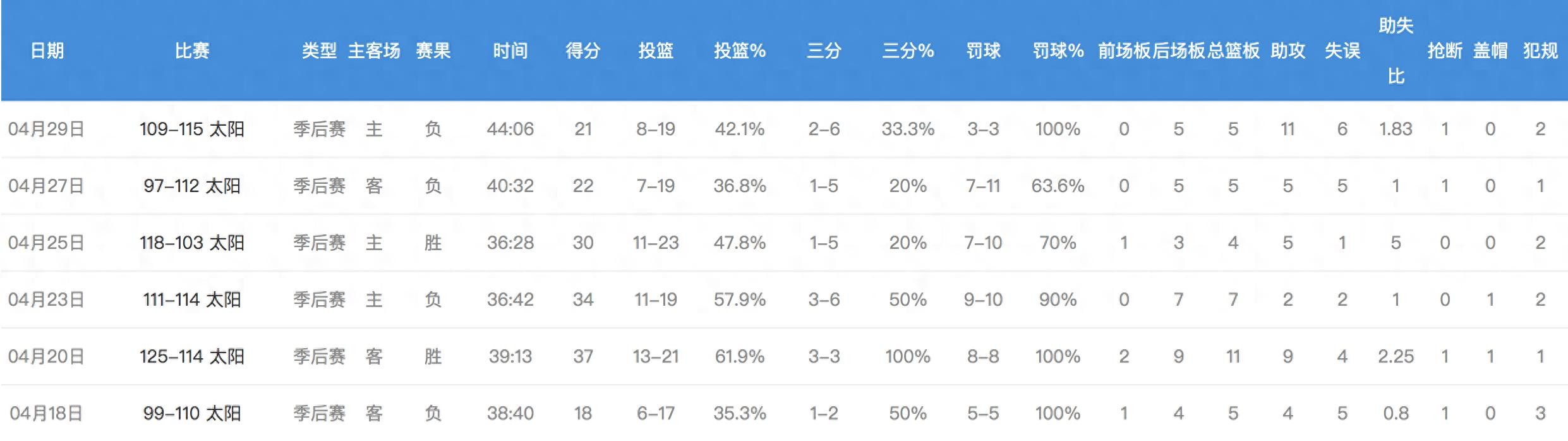Click the 04月18日 date cell
The height and width of the screenshot is (441, 1568).
[46, 414]
